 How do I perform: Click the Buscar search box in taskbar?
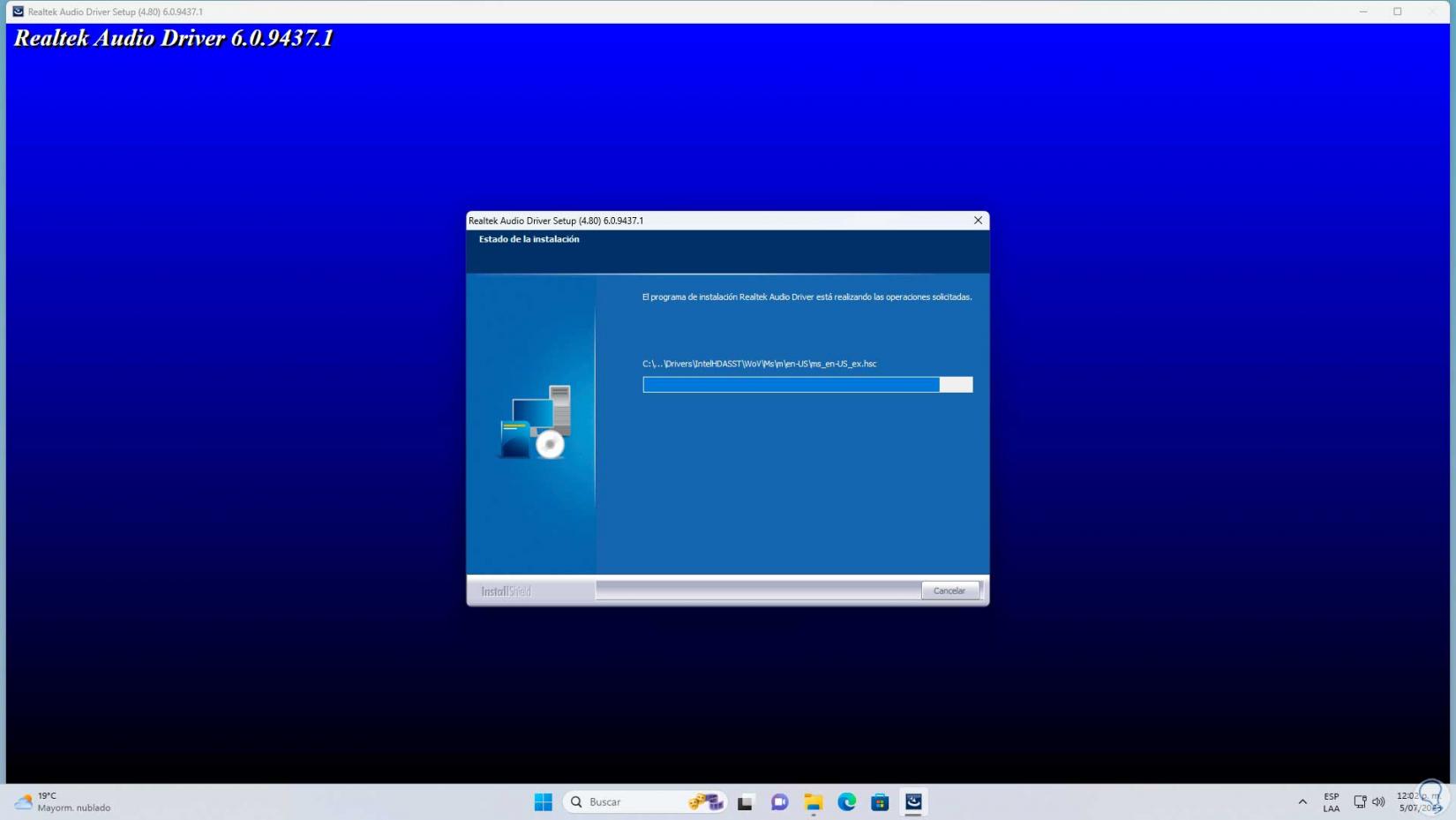click(x=645, y=801)
